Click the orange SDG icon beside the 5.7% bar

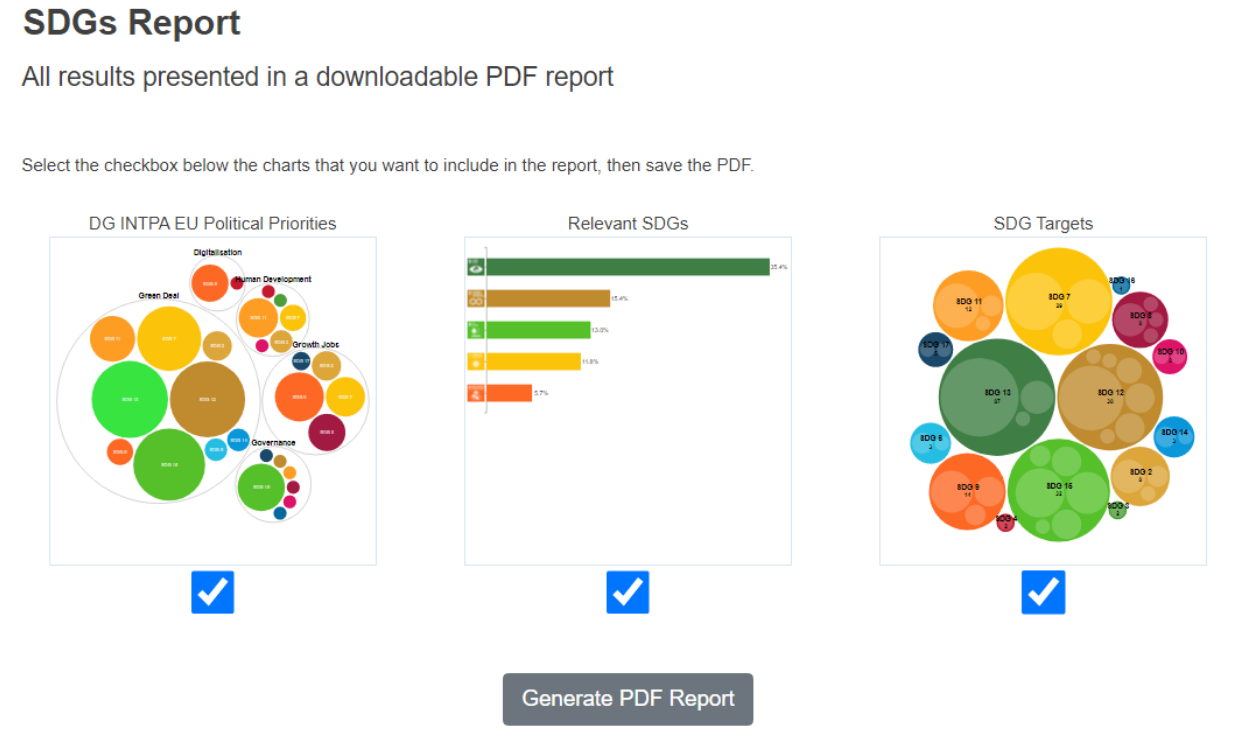pyautogui.click(x=476, y=393)
